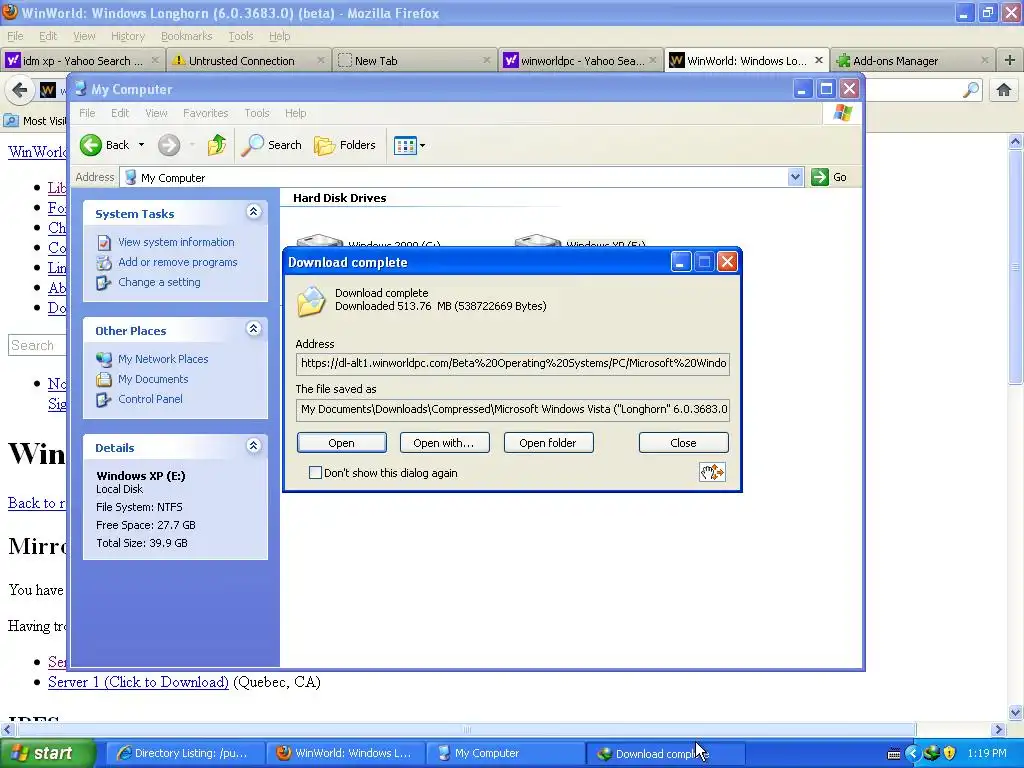Click Open with... button
The width and height of the screenshot is (1024, 768).
coord(444,443)
